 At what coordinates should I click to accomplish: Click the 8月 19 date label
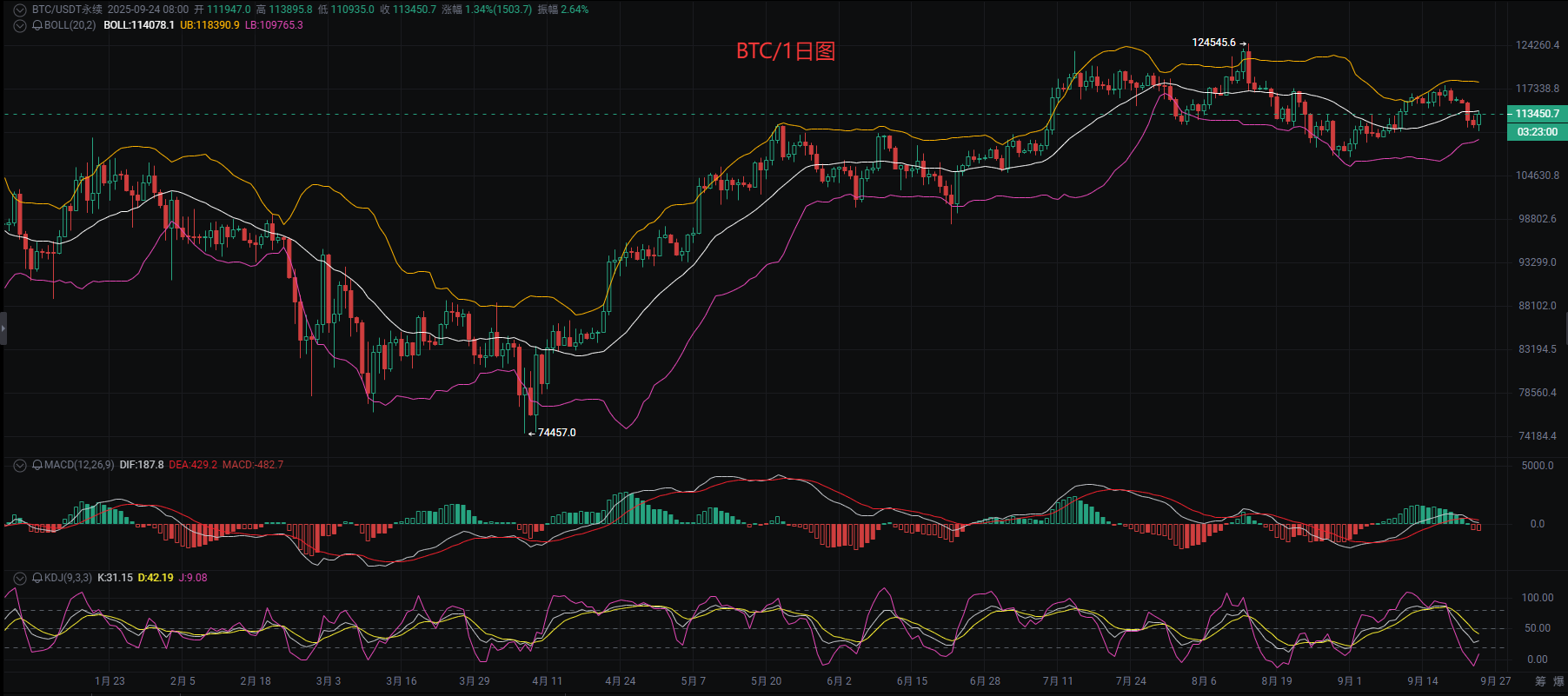[x=1277, y=681]
